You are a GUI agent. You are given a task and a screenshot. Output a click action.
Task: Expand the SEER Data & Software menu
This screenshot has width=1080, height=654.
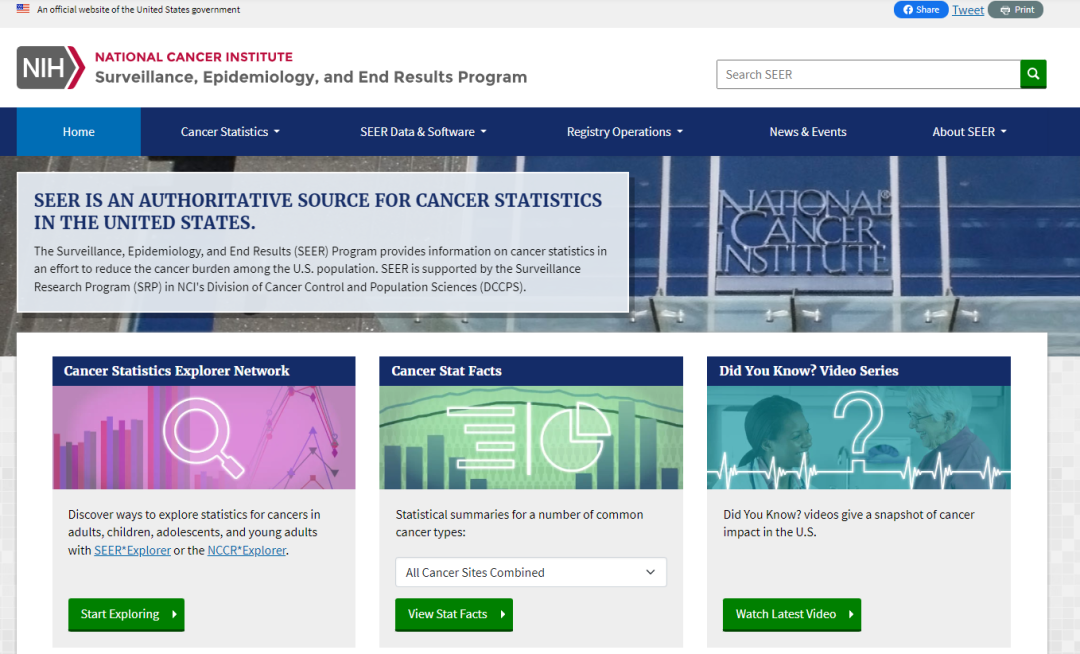423,131
